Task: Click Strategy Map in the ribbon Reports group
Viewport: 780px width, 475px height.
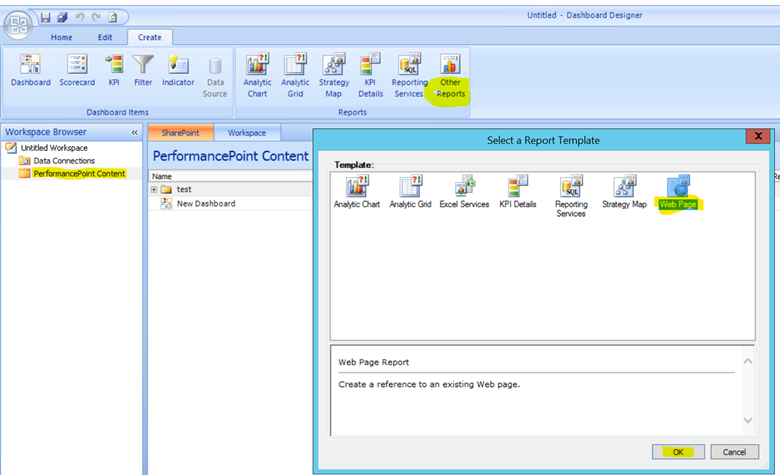Action: coord(334,76)
